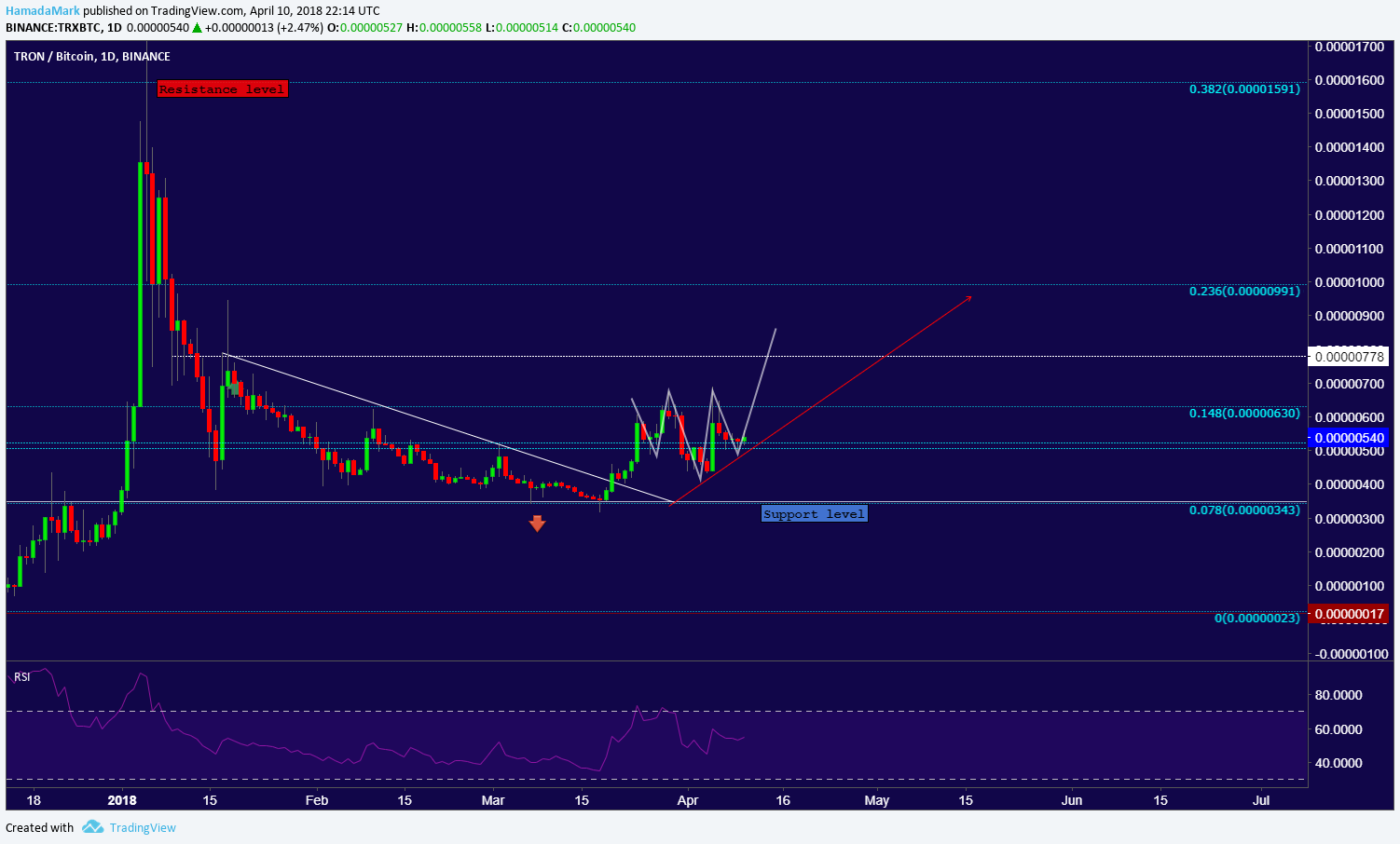This screenshot has width=1400, height=844.
Task: Click the Mar label on time axis
Action: coord(493,800)
